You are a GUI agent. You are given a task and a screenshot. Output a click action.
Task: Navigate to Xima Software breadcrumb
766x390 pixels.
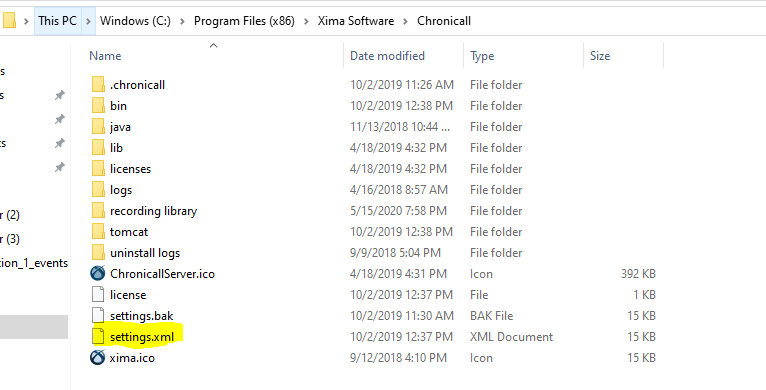click(x=356, y=21)
